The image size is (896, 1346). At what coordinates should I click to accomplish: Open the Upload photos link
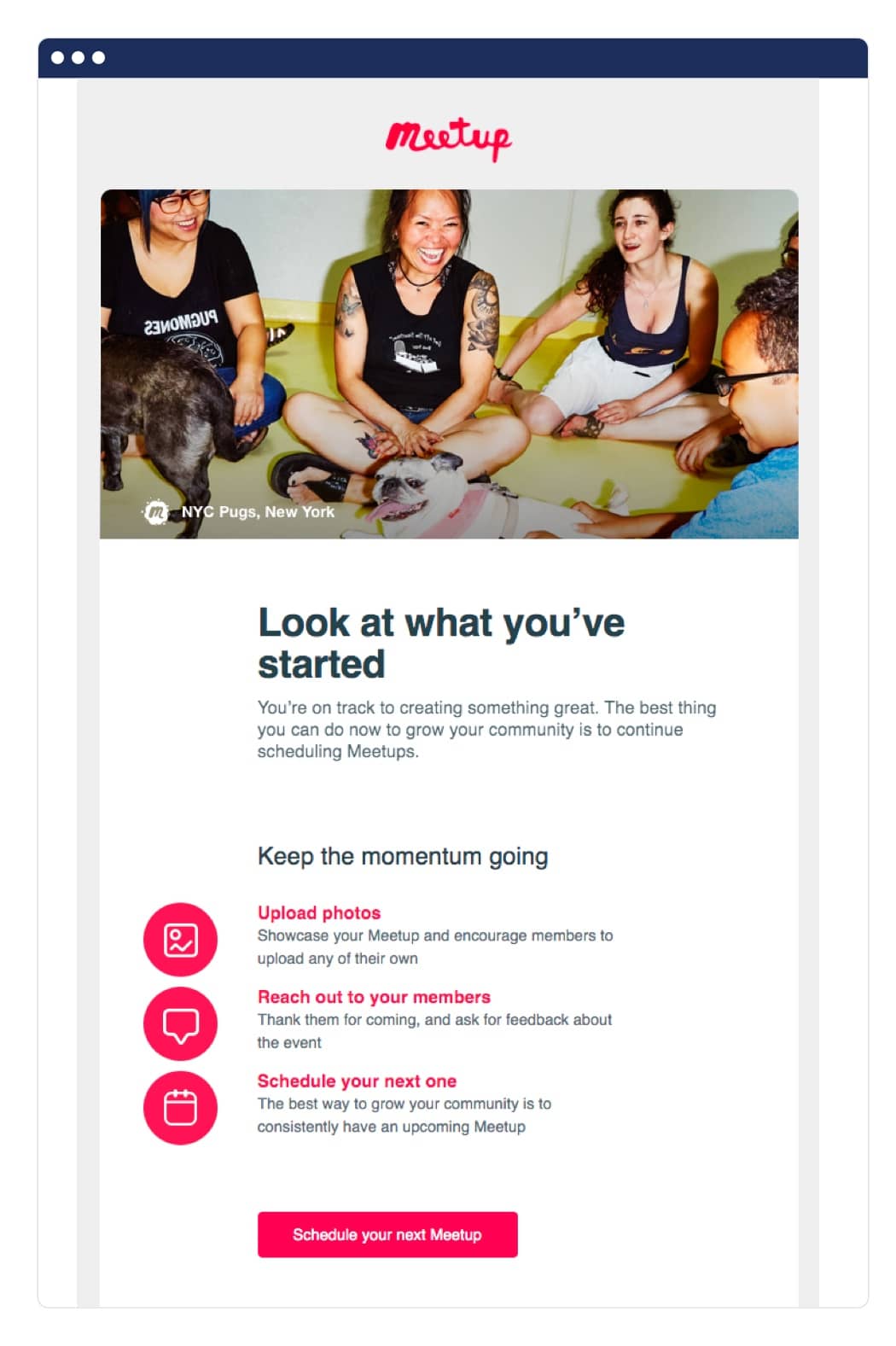[319, 912]
